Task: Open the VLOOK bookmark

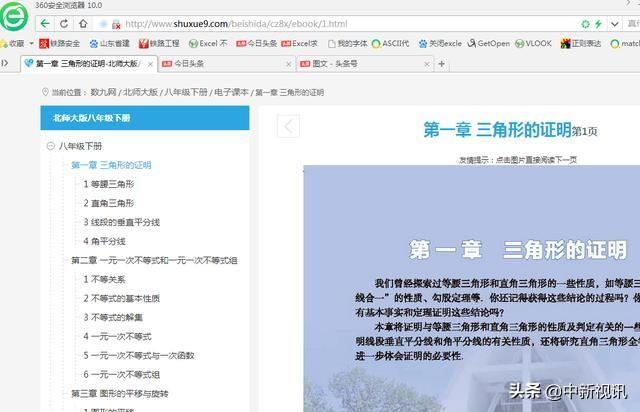Action: [x=533, y=43]
